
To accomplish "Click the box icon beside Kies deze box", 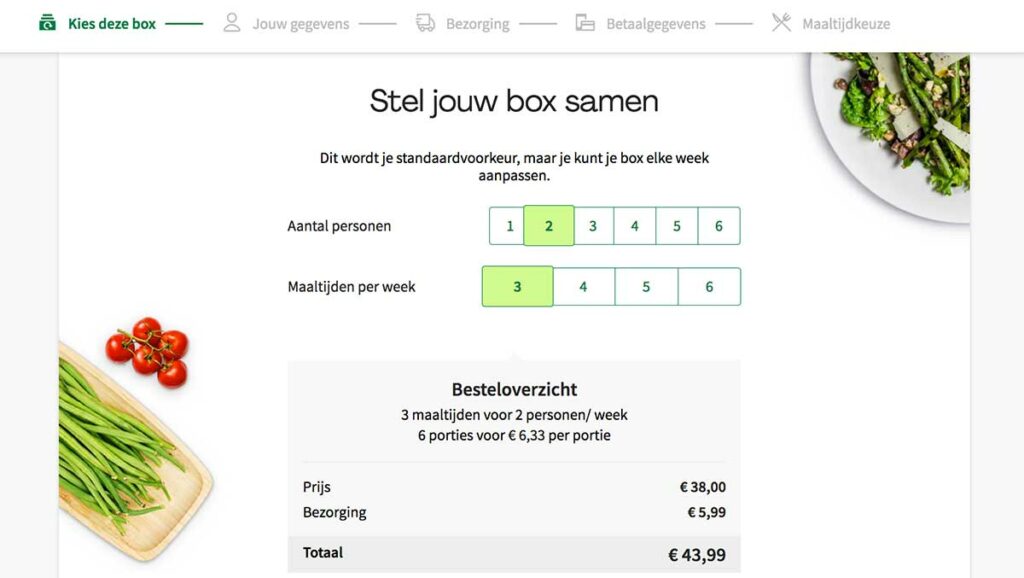I will pos(47,23).
